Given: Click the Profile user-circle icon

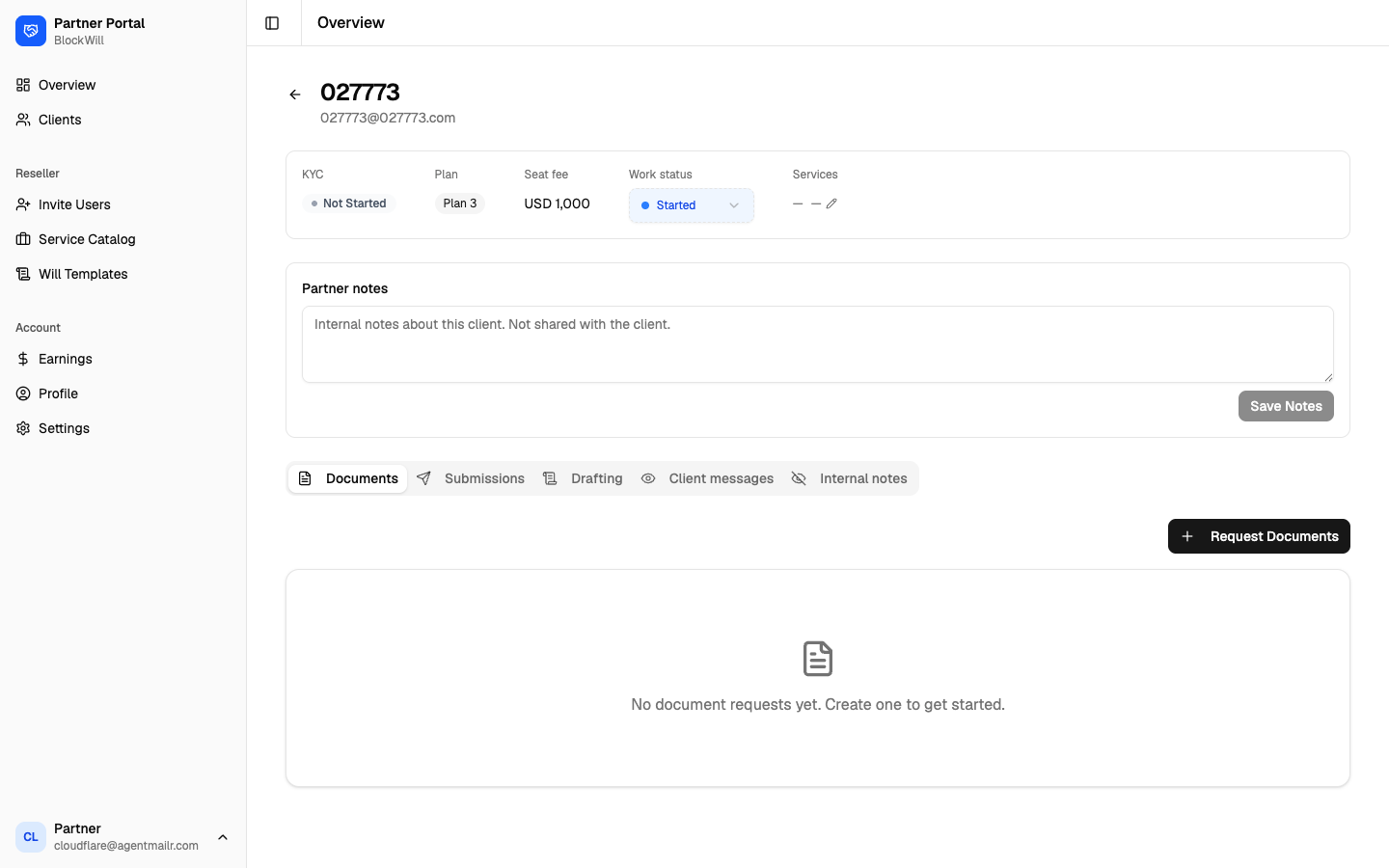Looking at the screenshot, I should pos(23,393).
